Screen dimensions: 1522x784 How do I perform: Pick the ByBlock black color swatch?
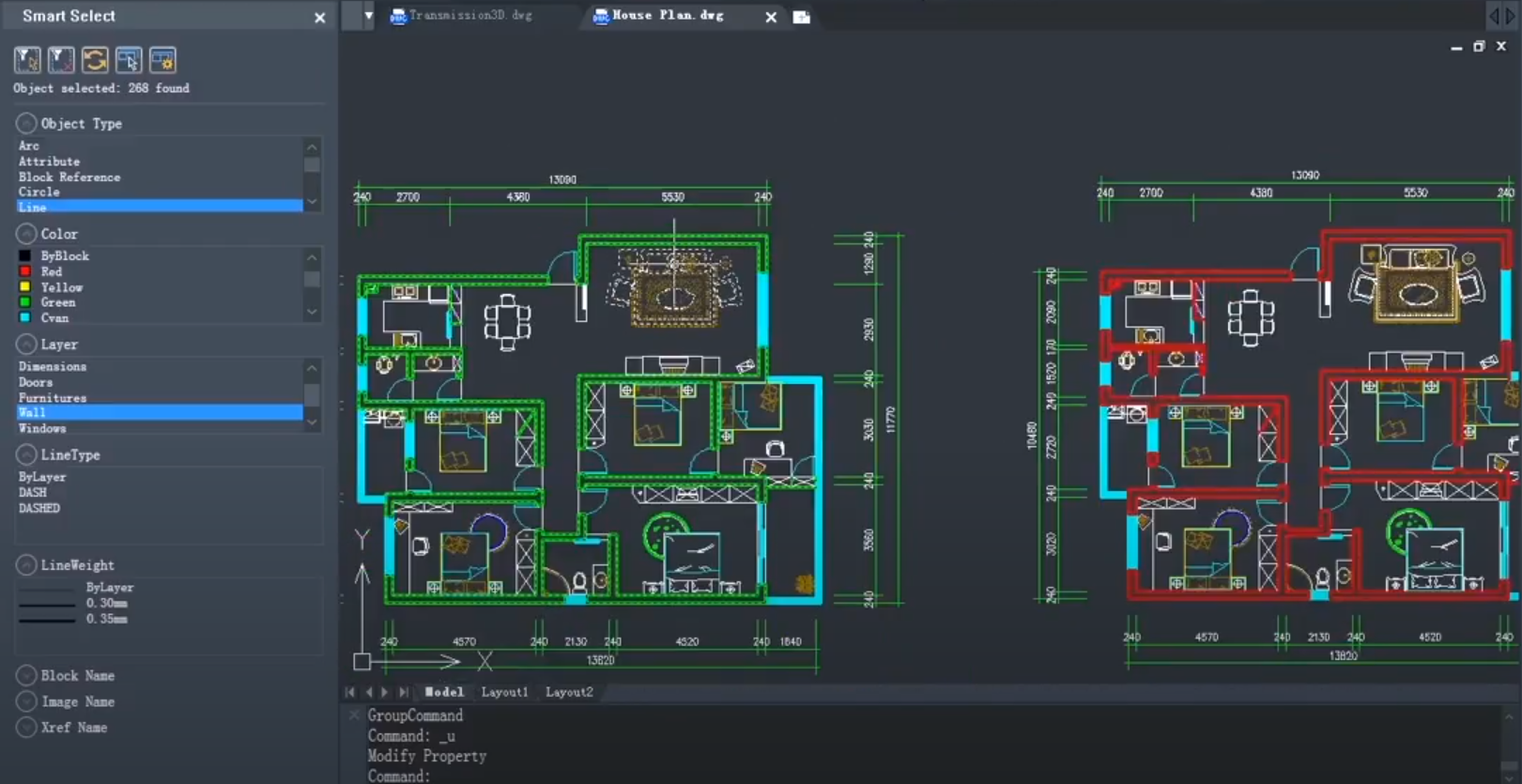tap(25, 256)
